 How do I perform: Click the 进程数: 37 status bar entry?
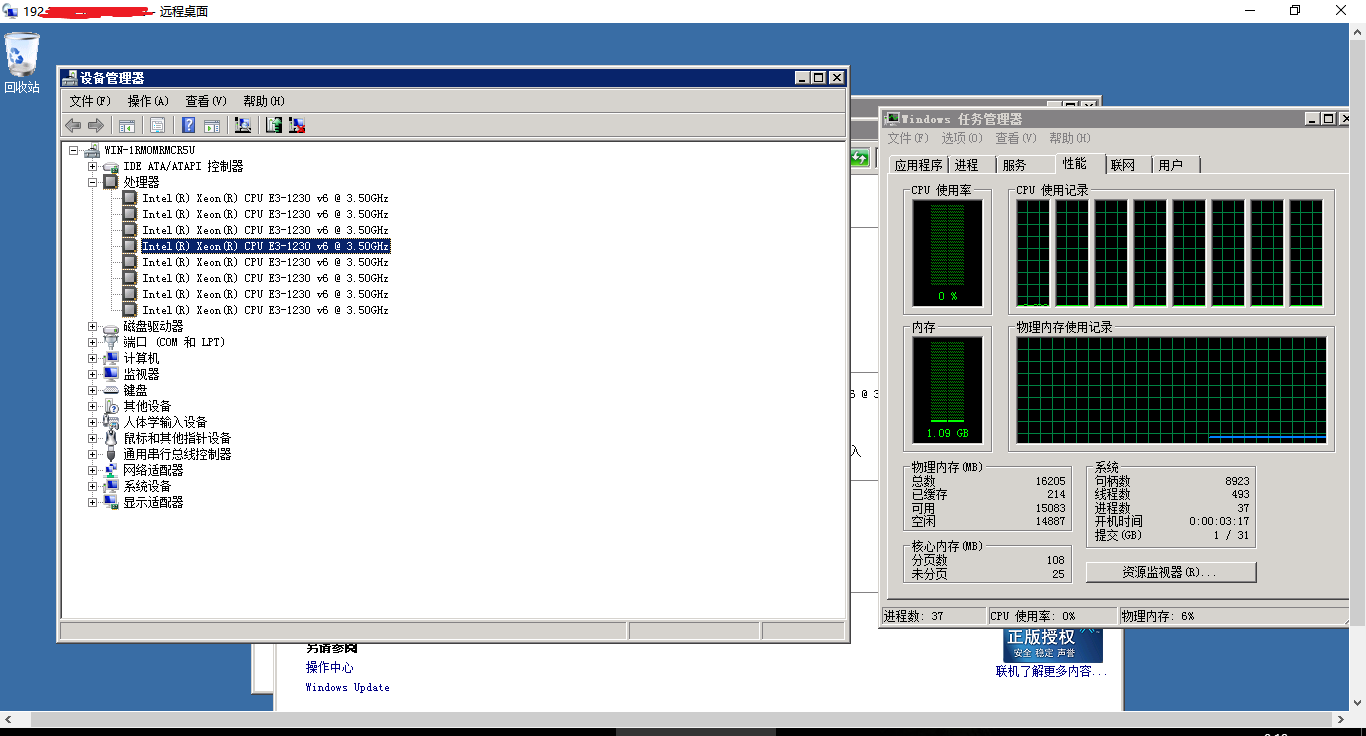[x=932, y=616]
